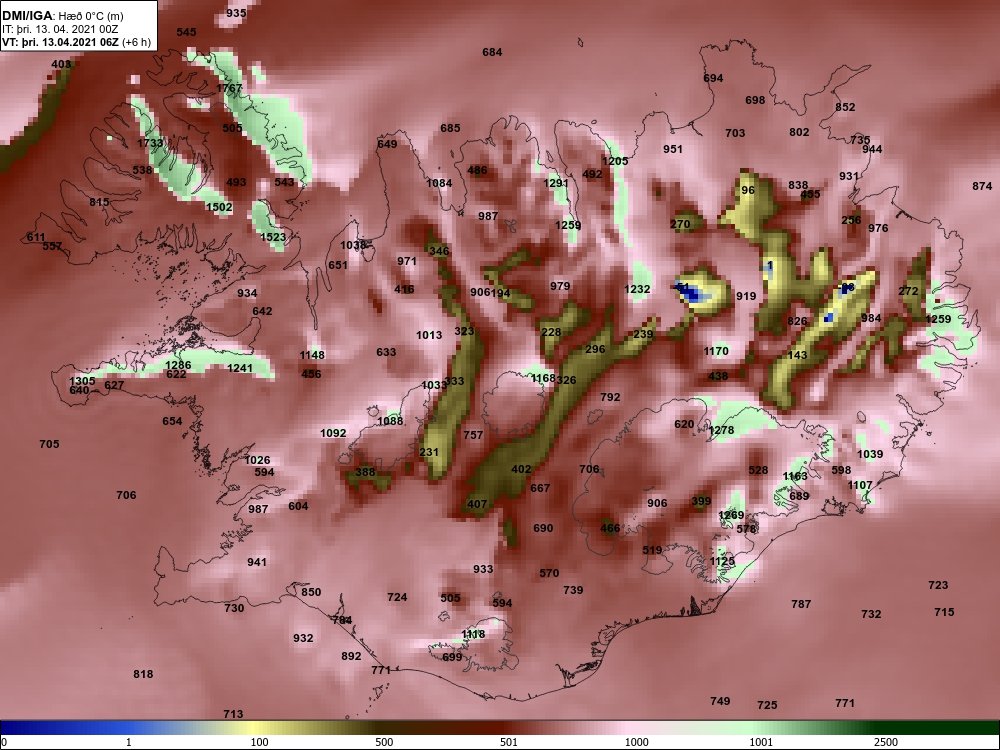Click the 933 height value
Image resolution: width=1000 pixels, height=750 pixels.
click(x=483, y=568)
